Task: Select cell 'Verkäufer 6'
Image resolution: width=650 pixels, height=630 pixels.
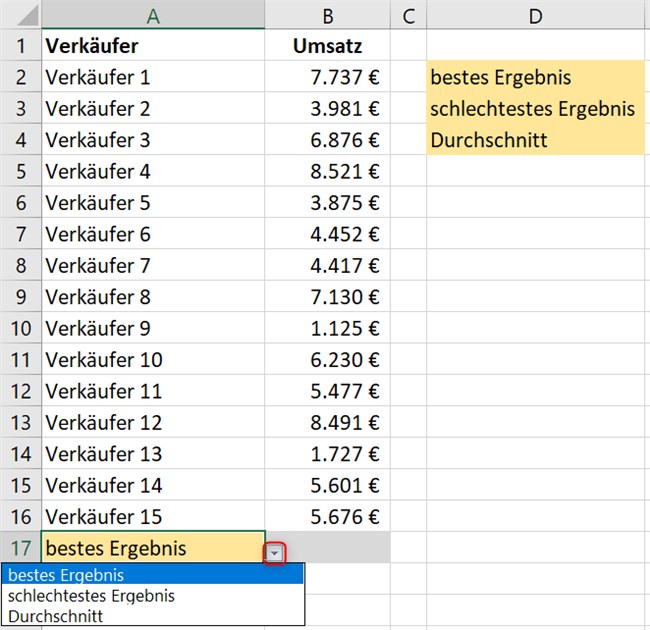Action: pos(153,234)
